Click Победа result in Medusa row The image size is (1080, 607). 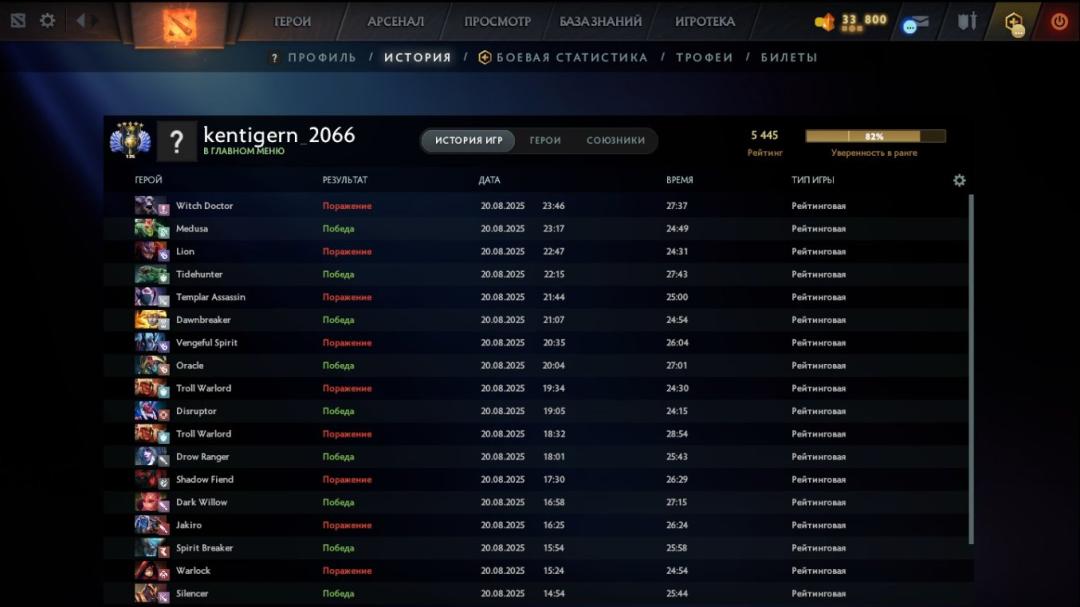[x=338, y=229]
